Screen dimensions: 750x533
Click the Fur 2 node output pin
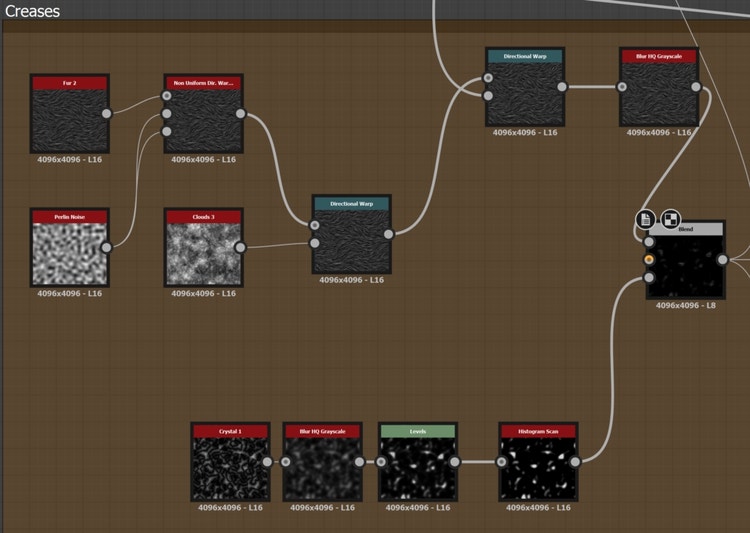pos(107,113)
